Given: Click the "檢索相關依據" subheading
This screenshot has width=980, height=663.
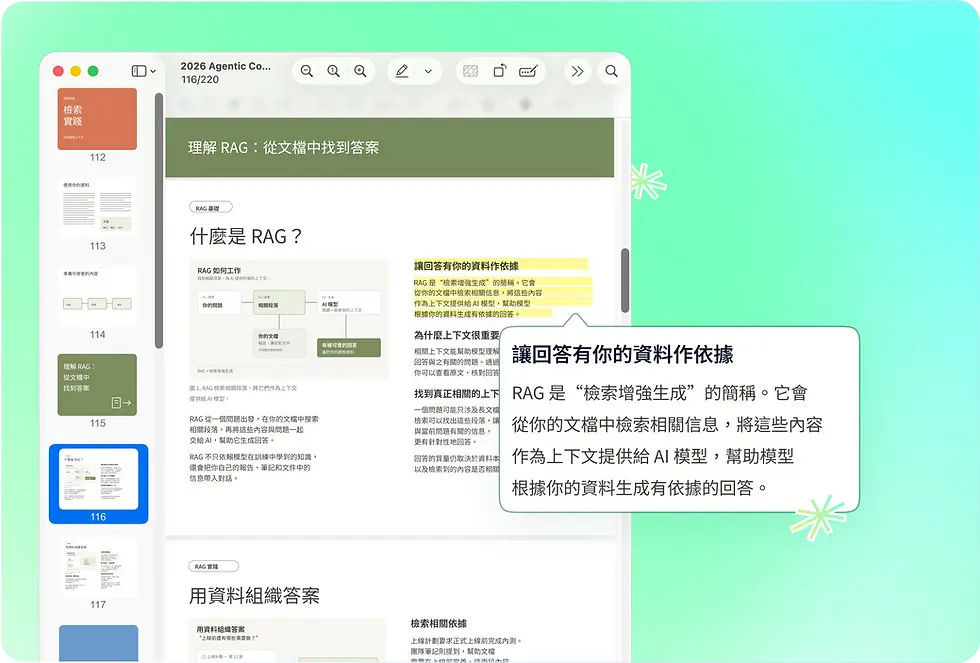Looking at the screenshot, I should (438, 623).
